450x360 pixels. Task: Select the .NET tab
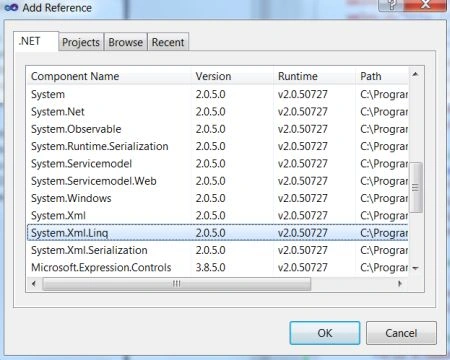point(36,41)
